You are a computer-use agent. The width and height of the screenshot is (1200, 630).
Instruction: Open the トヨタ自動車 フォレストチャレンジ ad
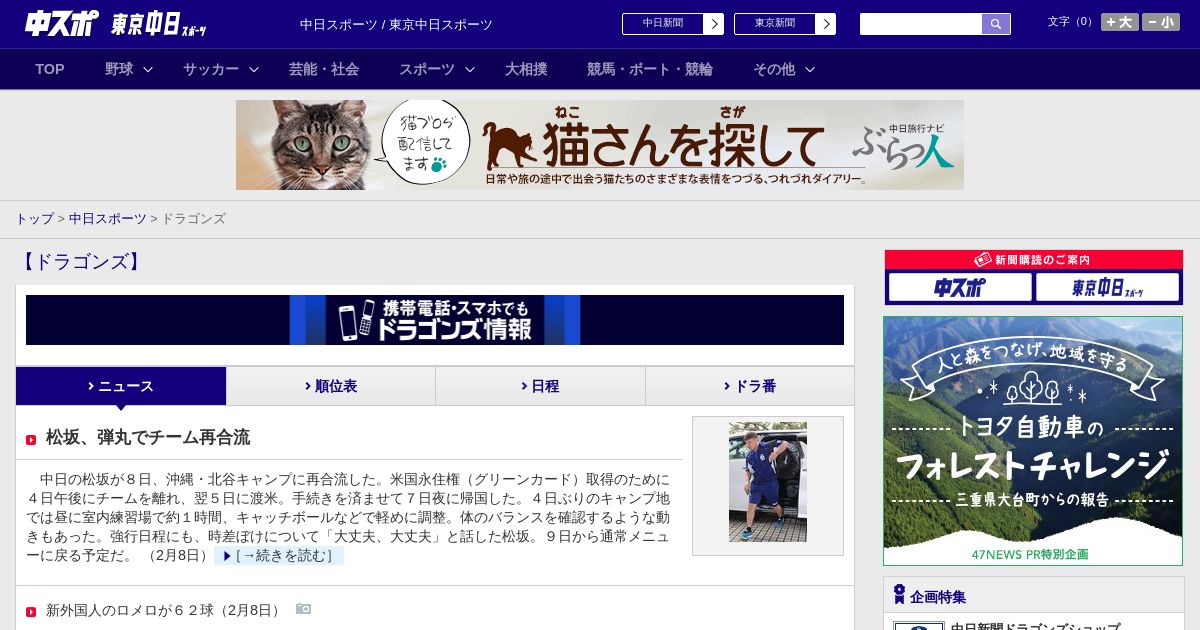click(x=1033, y=441)
